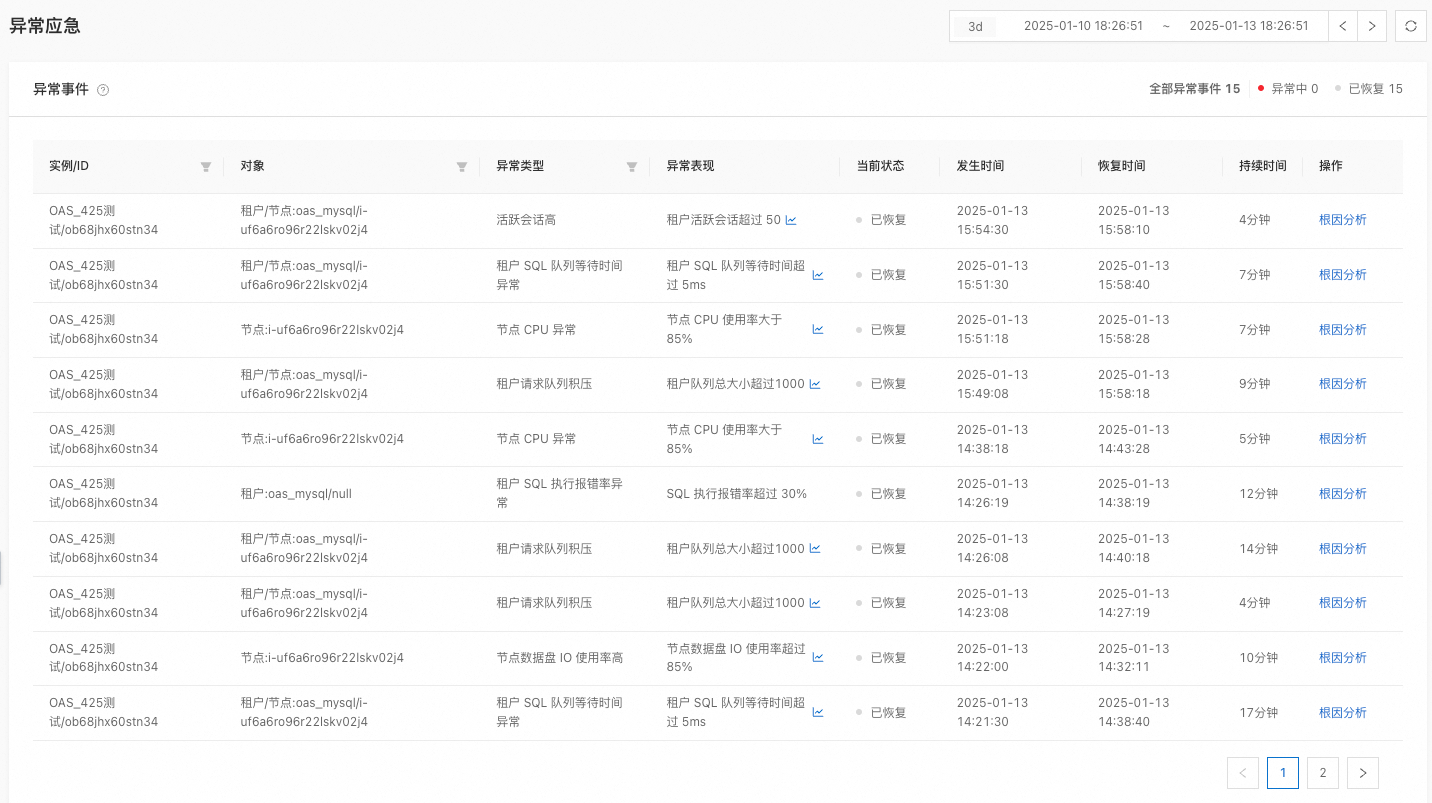Open the 3d time range selector
Image resolution: width=1432 pixels, height=803 pixels.
coord(975,27)
